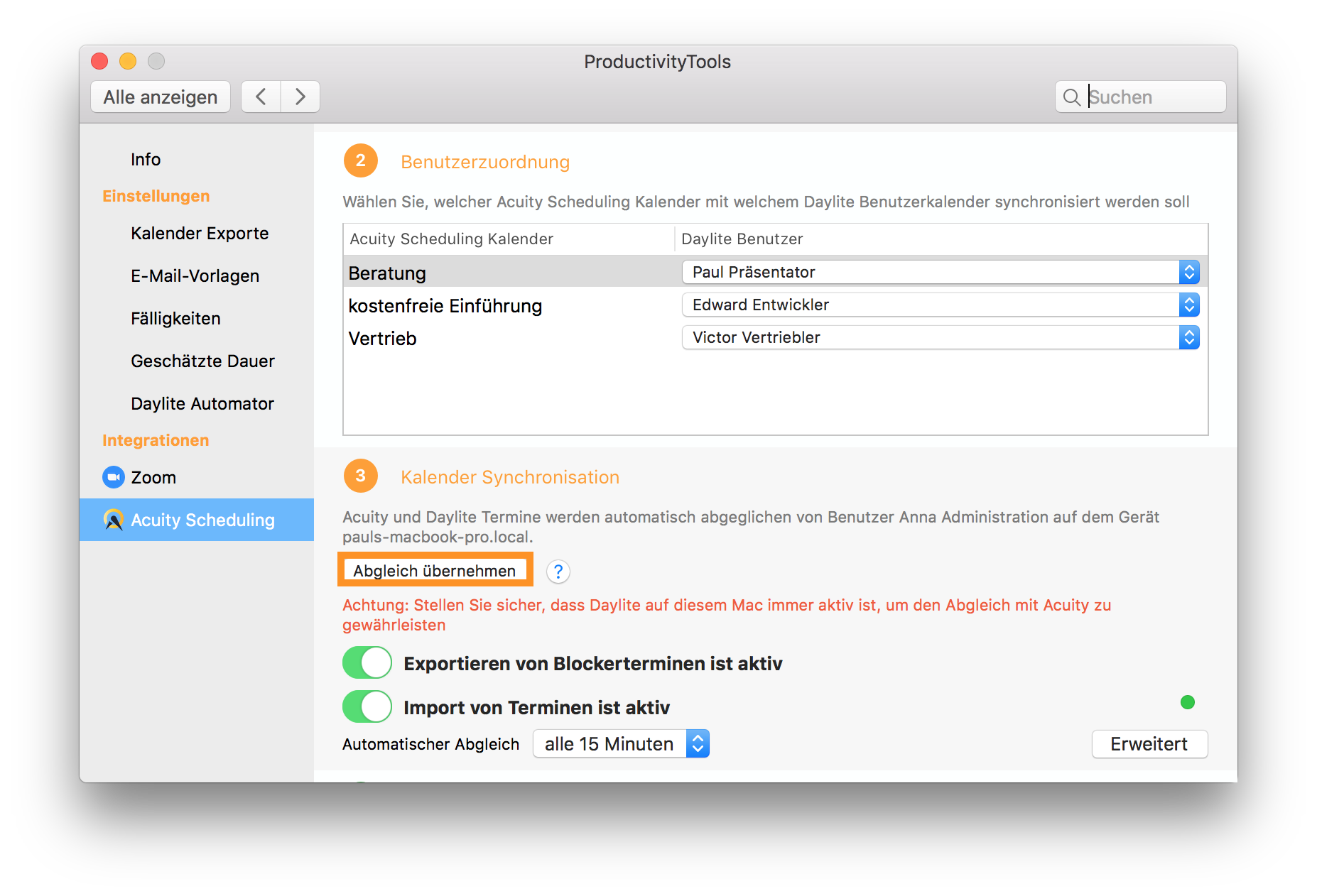
Task: Go back with the left chevron
Action: tap(261, 97)
